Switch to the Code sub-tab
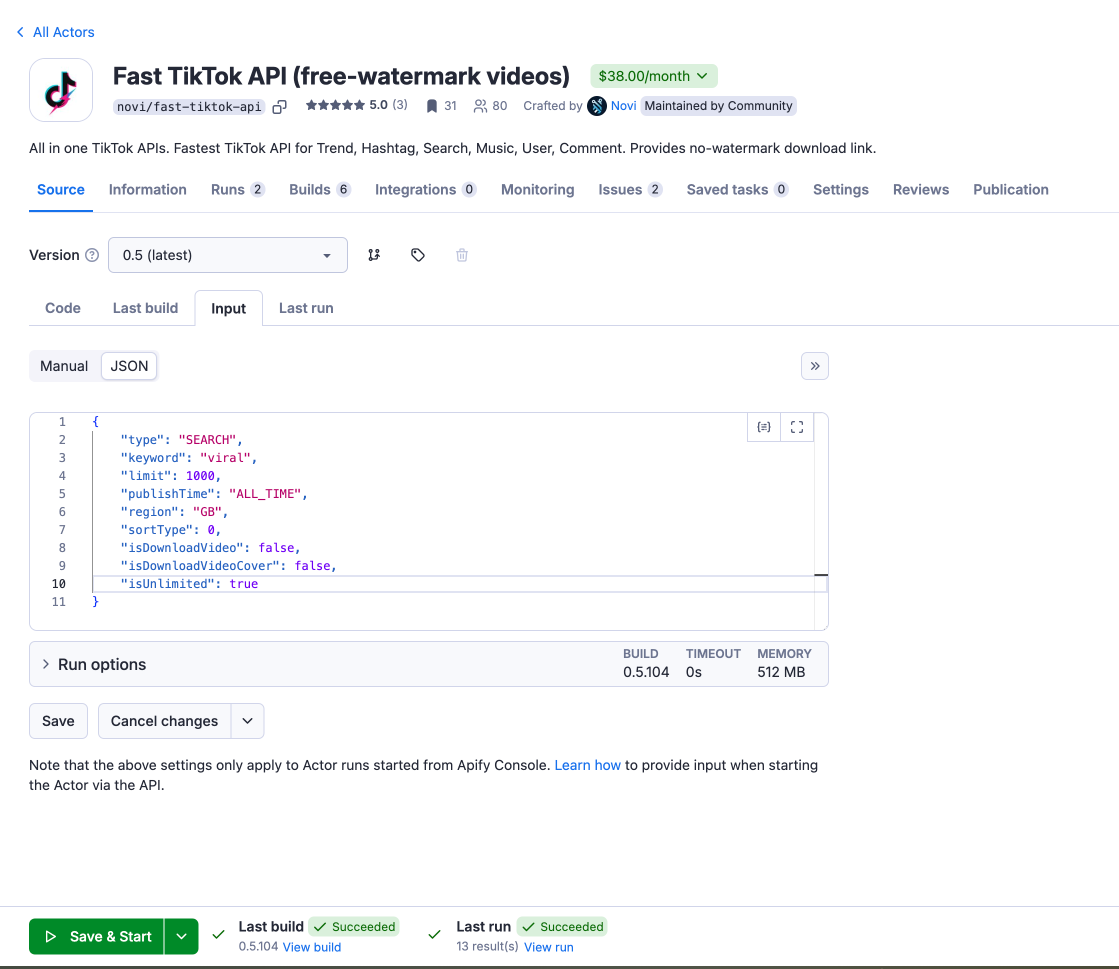 [x=63, y=308]
